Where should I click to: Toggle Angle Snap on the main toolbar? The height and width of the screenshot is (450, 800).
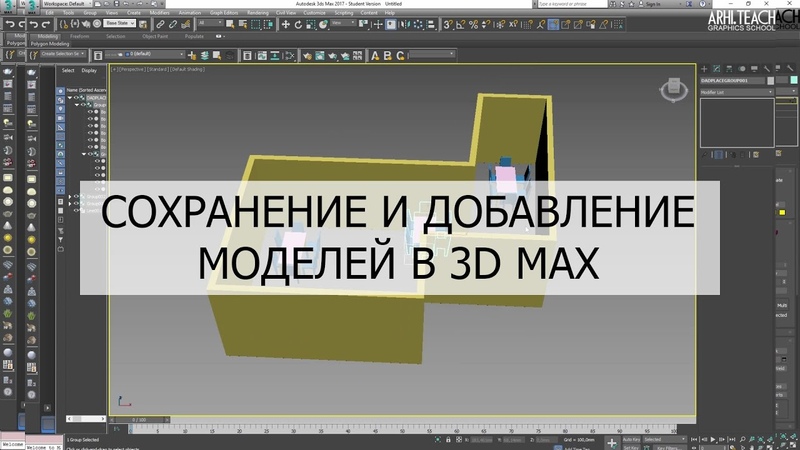[460, 24]
